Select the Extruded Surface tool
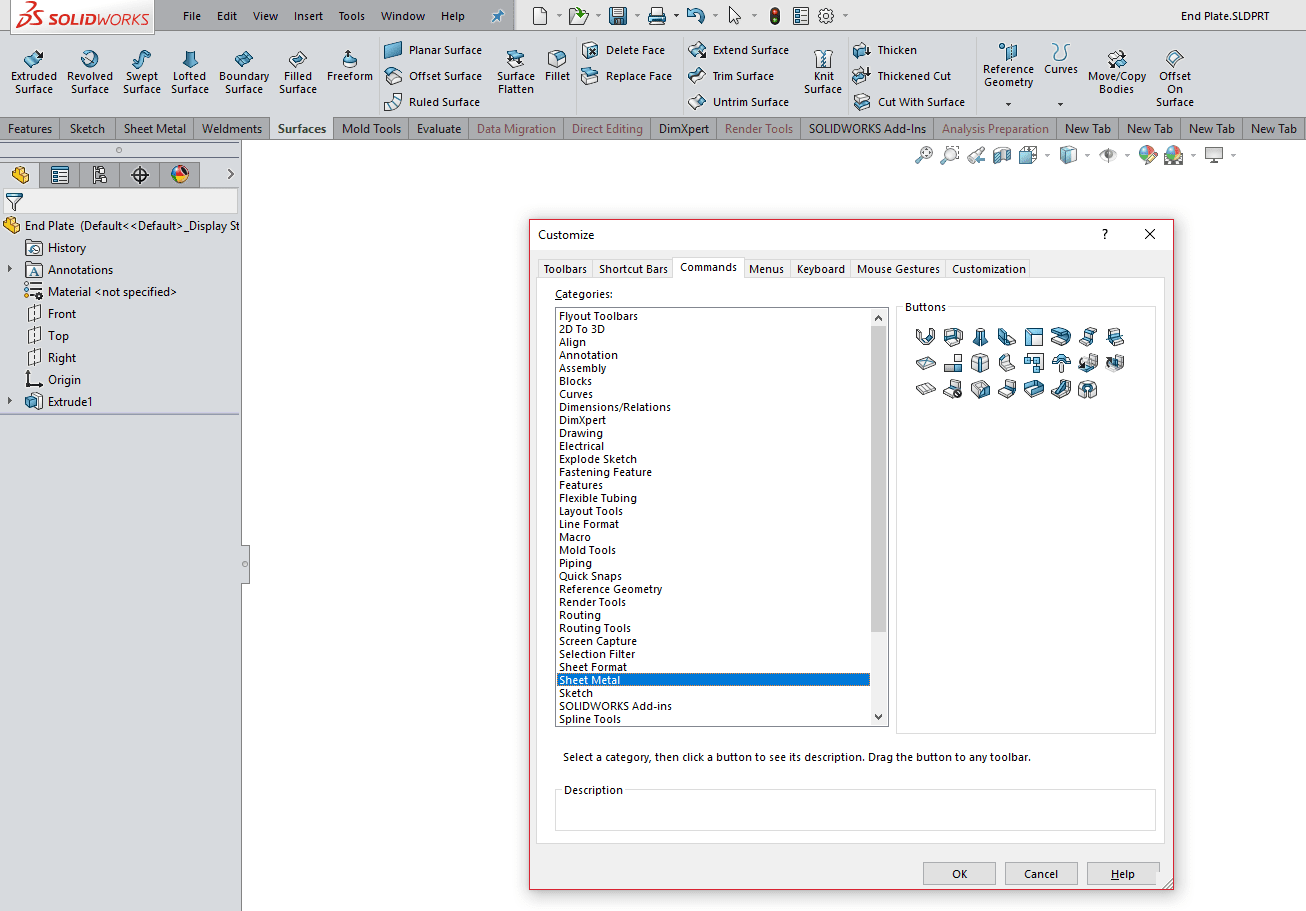Image resolution: width=1306 pixels, height=911 pixels. click(34, 72)
